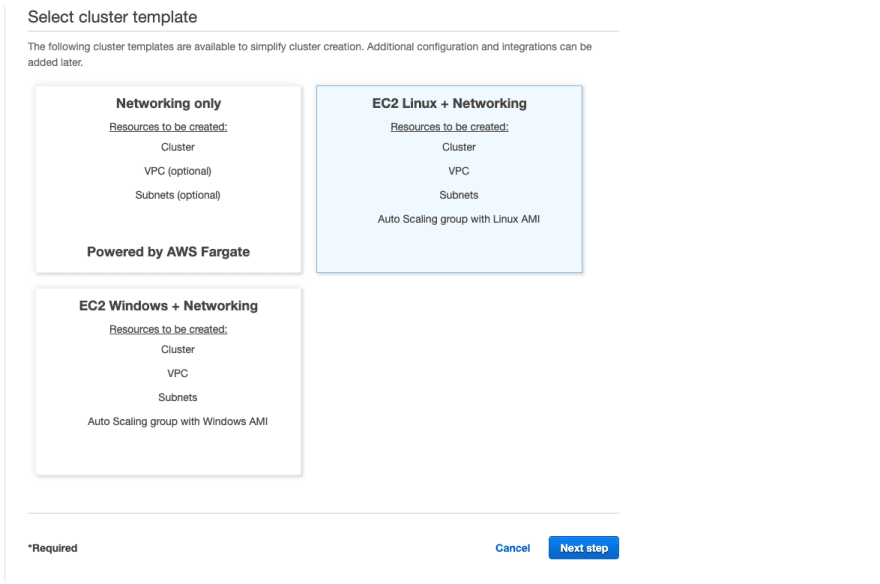Click 'Cluster' in the EC2 Linux card
The width and height of the screenshot is (880, 584).
coord(459,147)
